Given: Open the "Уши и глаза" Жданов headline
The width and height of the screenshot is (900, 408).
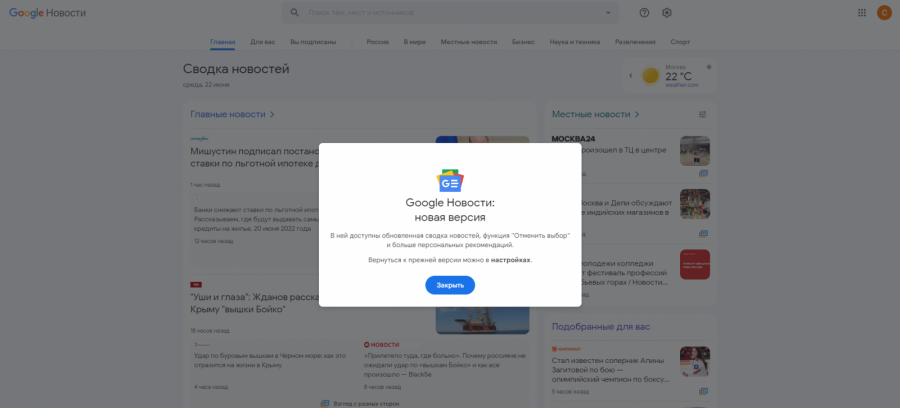Looking at the screenshot, I should (254, 304).
